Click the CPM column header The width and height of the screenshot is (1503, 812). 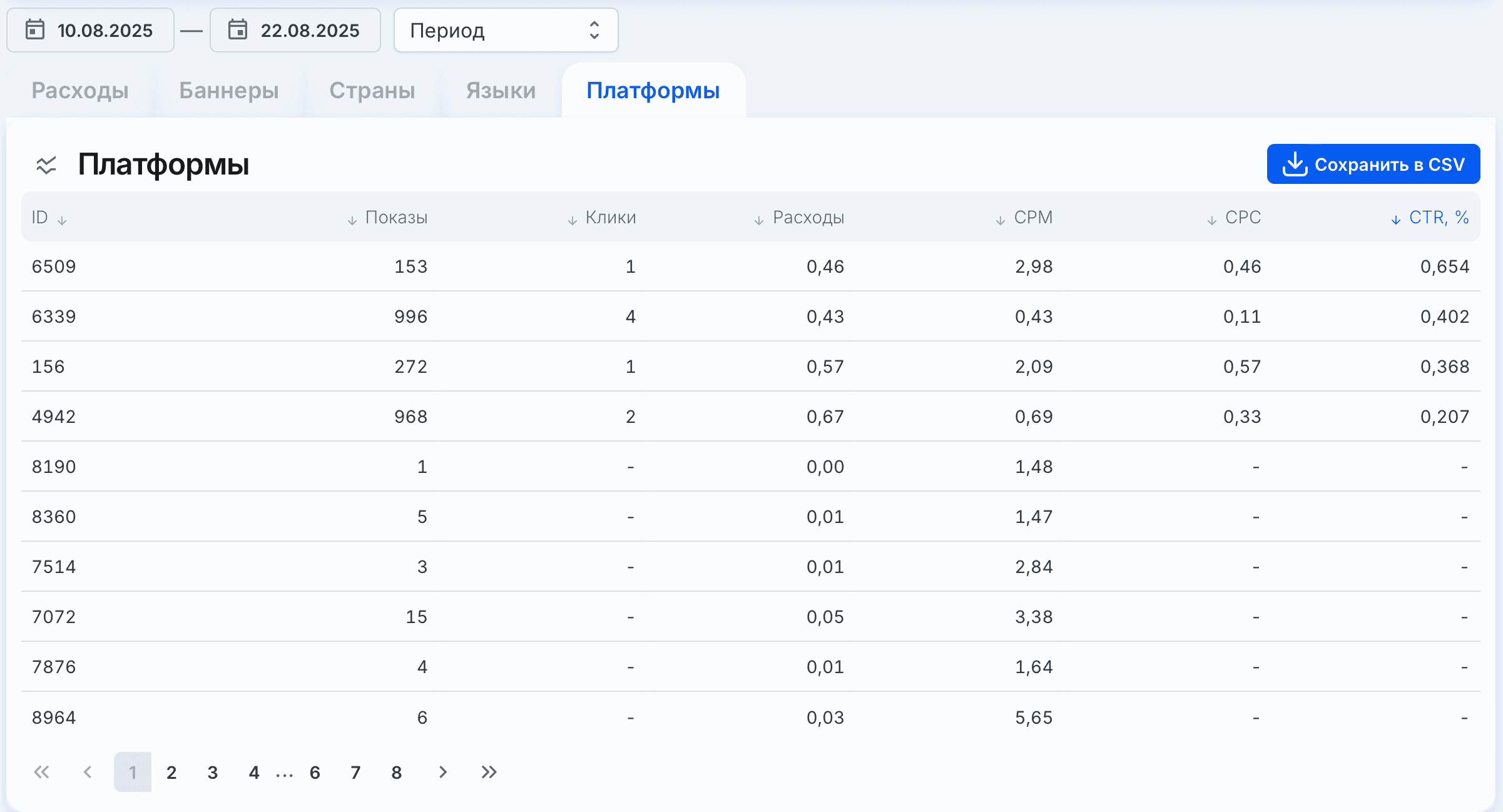coord(1034,217)
